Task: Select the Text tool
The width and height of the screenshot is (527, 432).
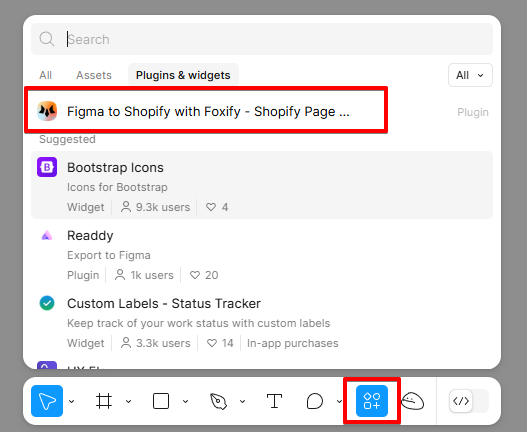Action: coord(274,401)
